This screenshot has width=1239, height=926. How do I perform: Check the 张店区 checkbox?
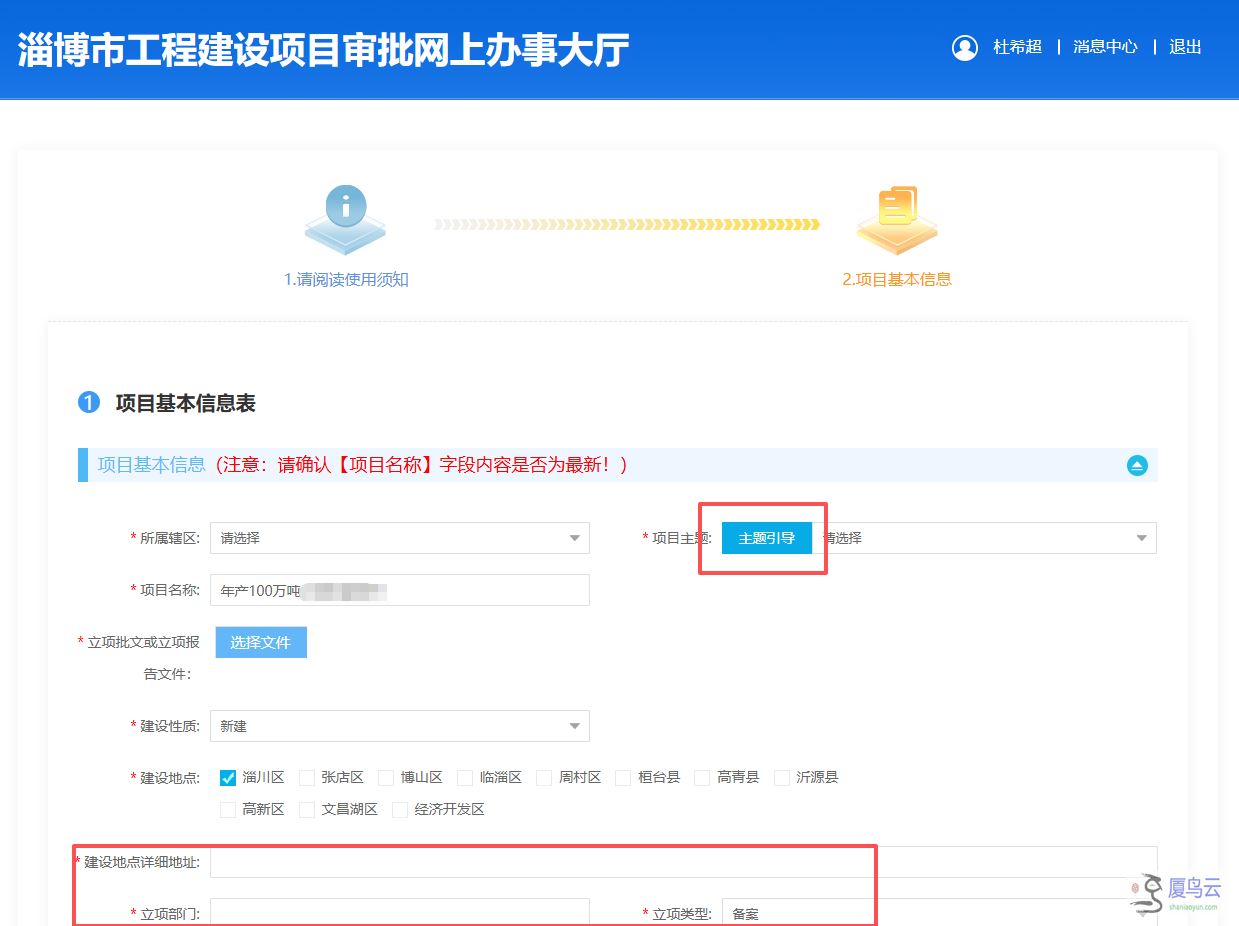pos(307,778)
